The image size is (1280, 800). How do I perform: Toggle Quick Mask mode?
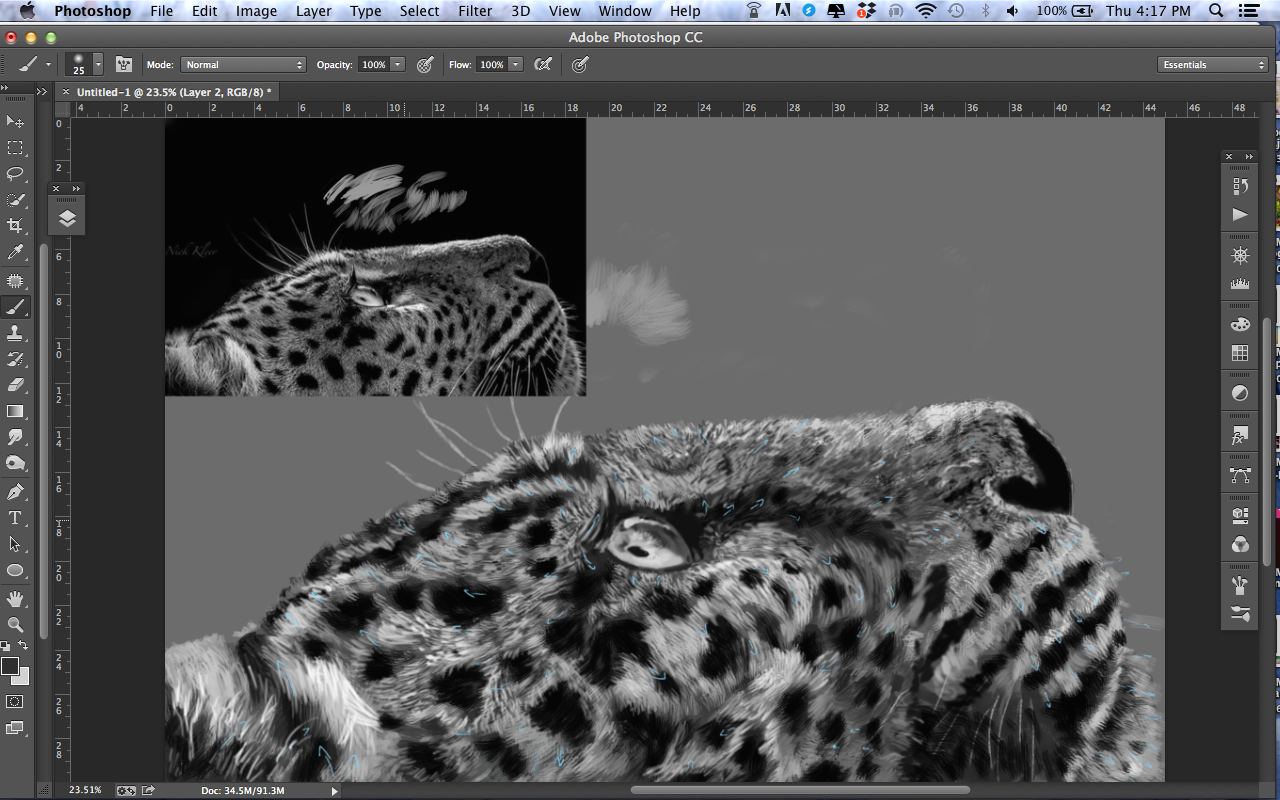(x=15, y=702)
